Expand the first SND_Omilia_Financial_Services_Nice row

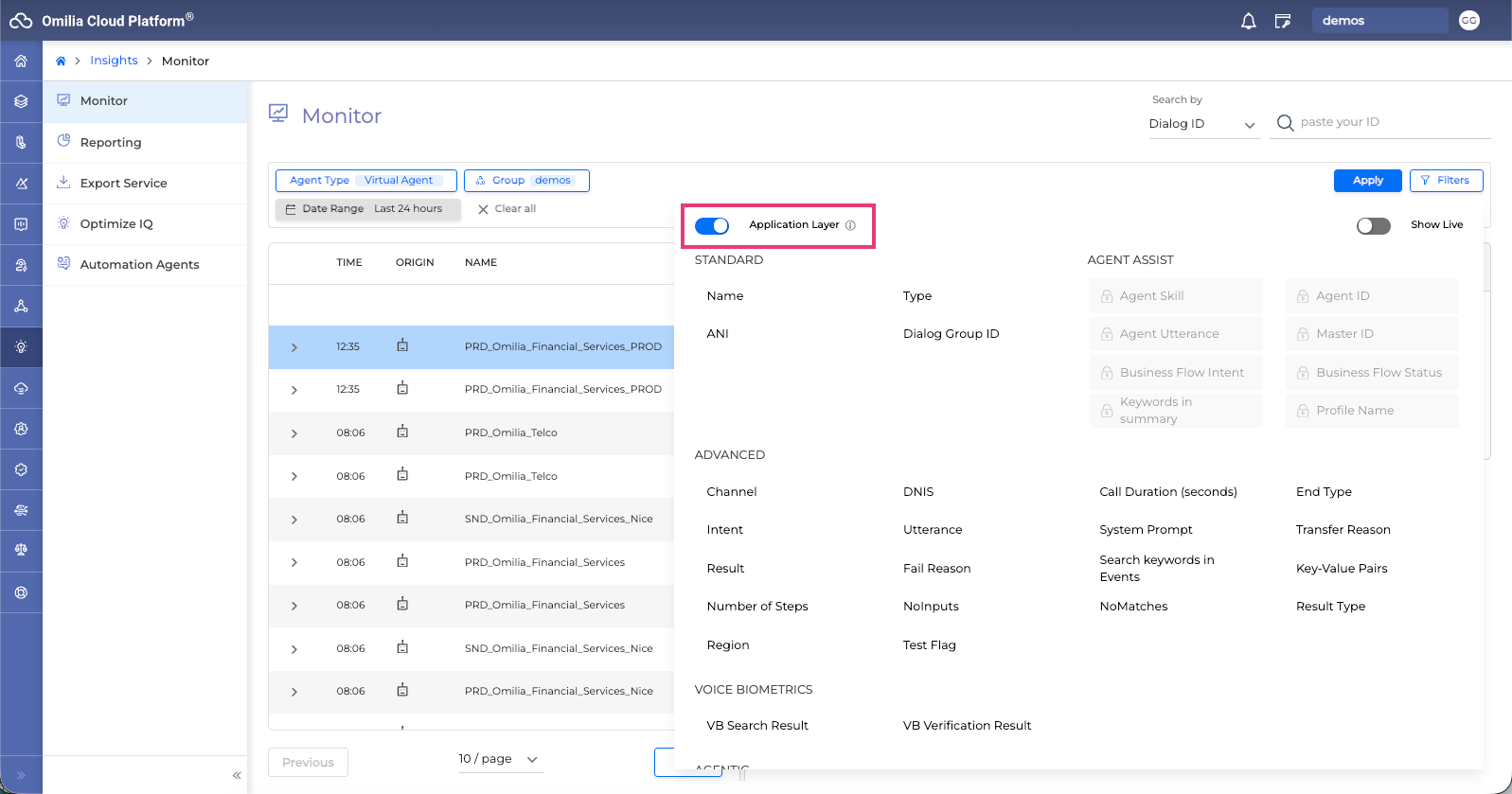(294, 520)
